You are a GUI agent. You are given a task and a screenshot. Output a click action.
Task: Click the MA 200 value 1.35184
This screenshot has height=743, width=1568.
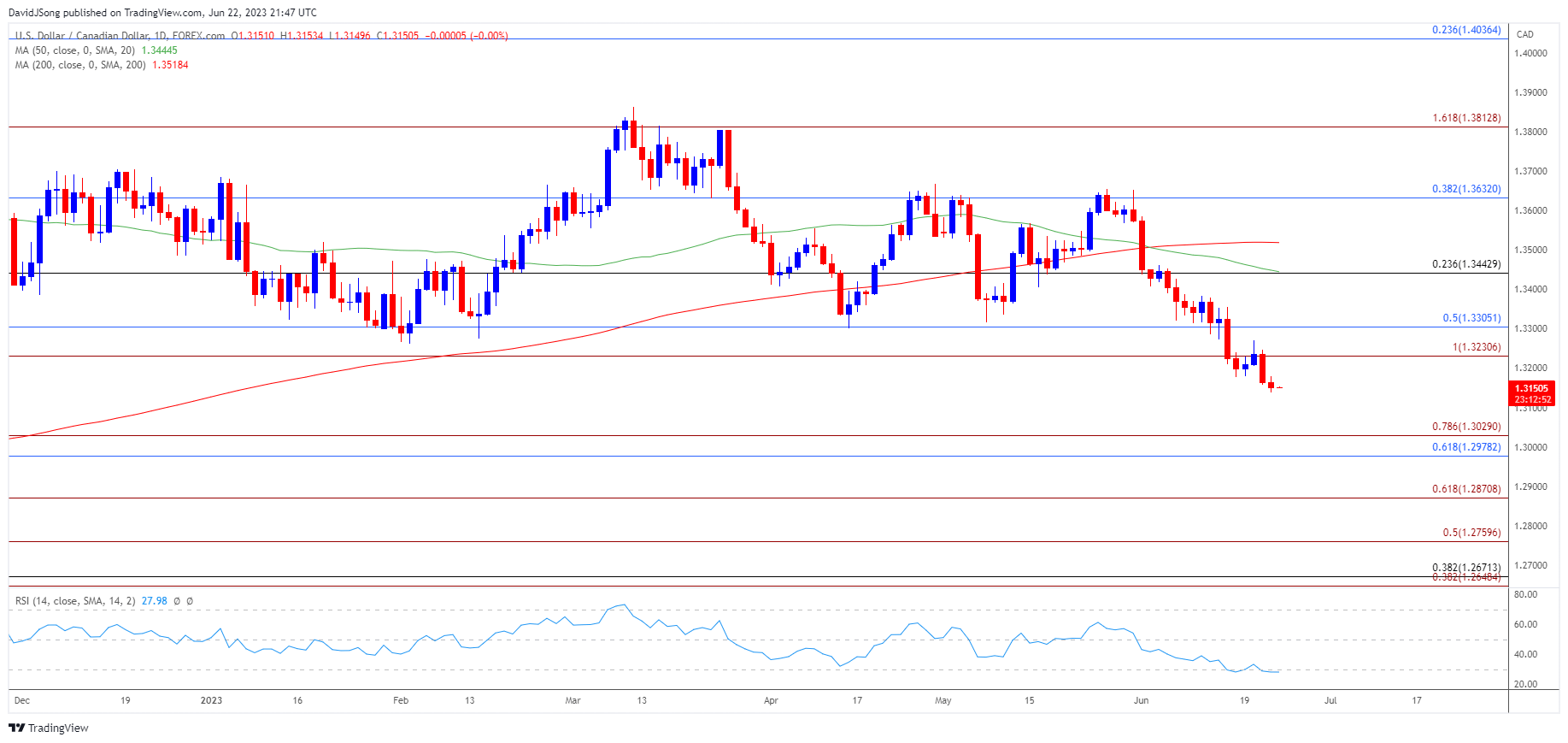click(x=170, y=65)
